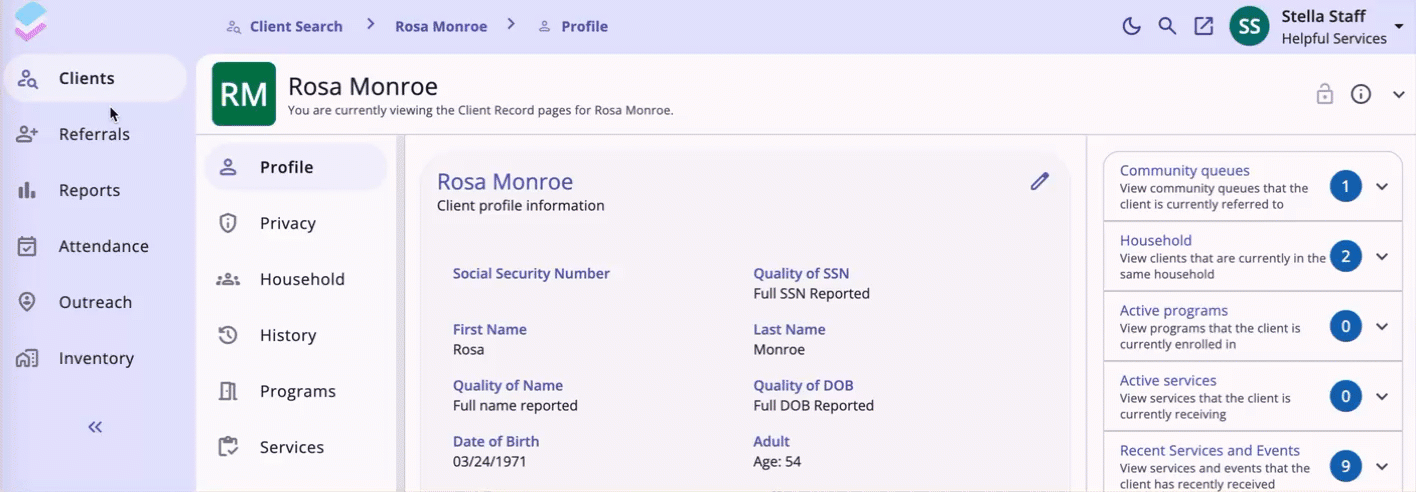Click the lock icon on client record
This screenshot has height=492, width=1416.
coord(1325,95)
